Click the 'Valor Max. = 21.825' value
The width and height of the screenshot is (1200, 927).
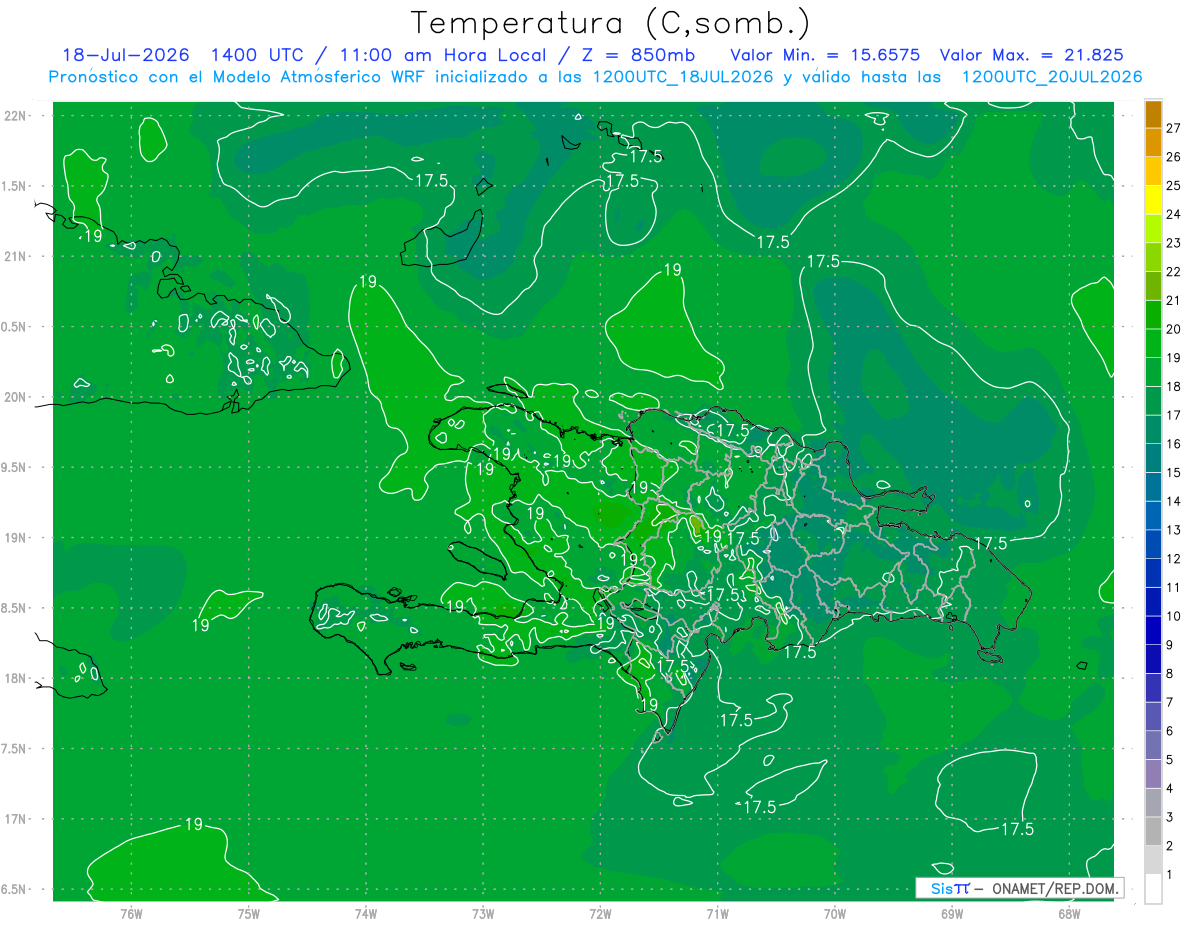[1031, 55]
